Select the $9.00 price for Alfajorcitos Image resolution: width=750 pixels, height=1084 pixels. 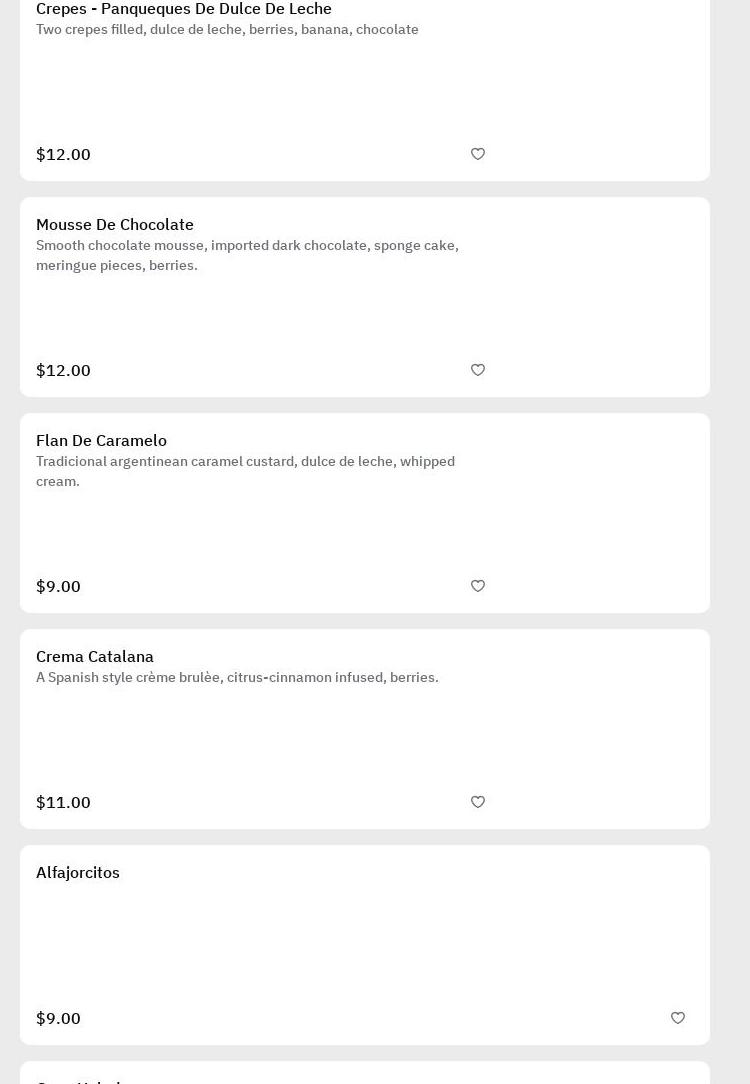[x=58, y=1018]
